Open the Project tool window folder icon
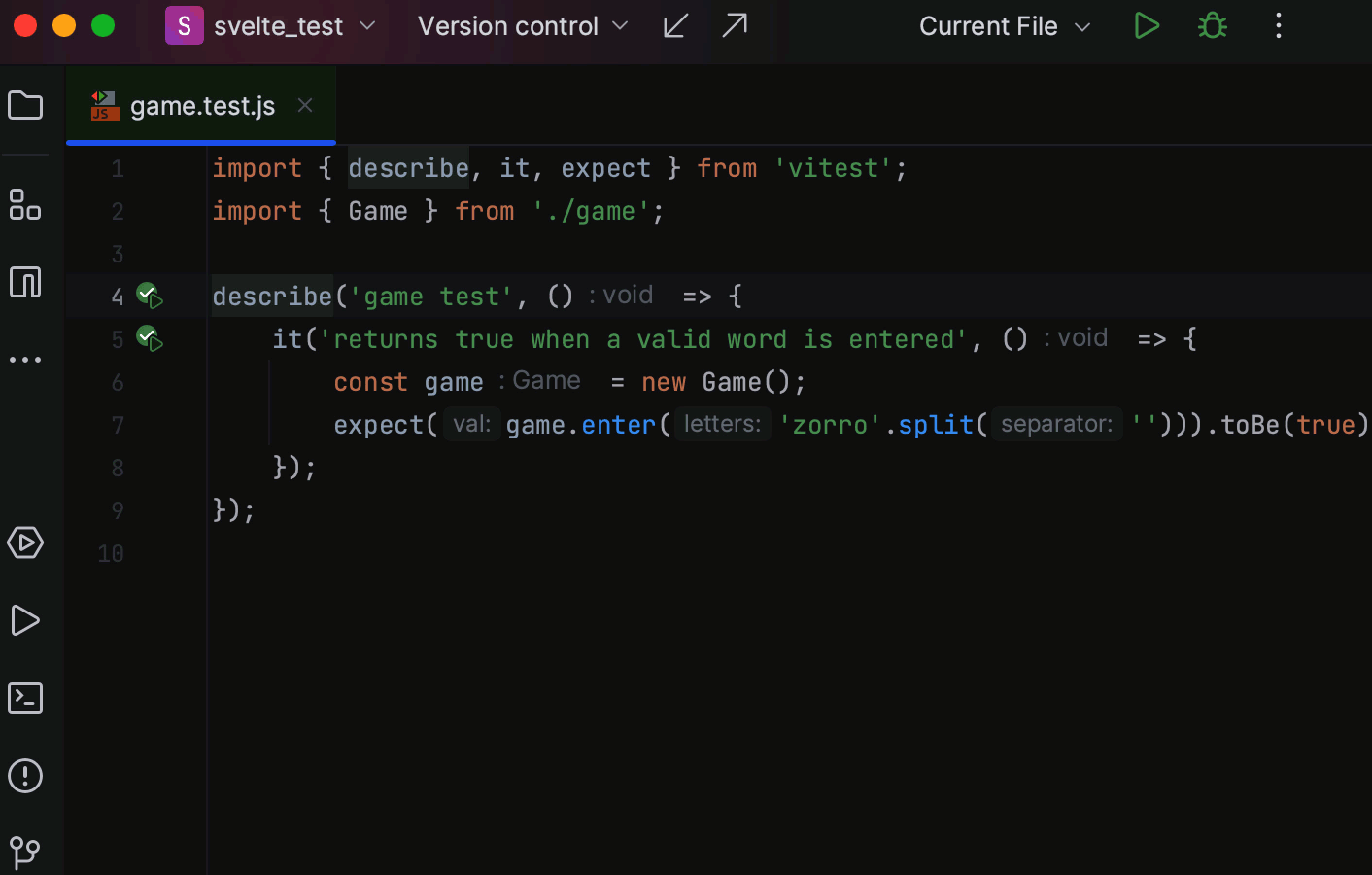The width and height of the screenshot is (1372, 875). point(25,105)
